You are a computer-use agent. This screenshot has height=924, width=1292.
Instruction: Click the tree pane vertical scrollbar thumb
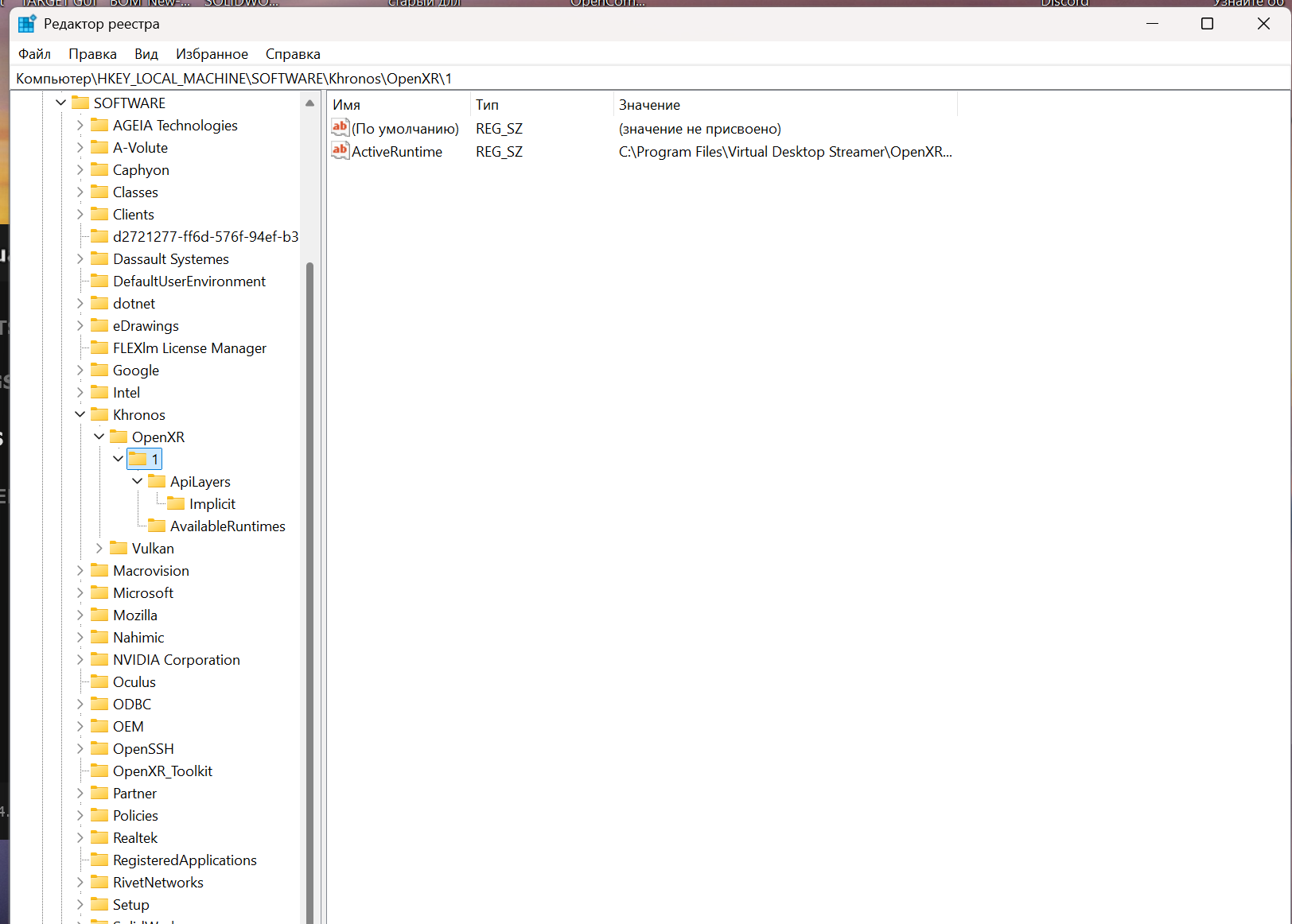click(309, 592)
